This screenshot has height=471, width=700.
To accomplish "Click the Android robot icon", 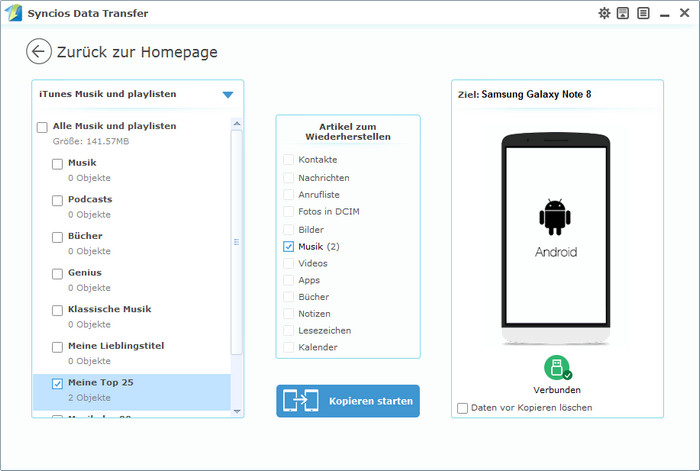I will [555, 217].
